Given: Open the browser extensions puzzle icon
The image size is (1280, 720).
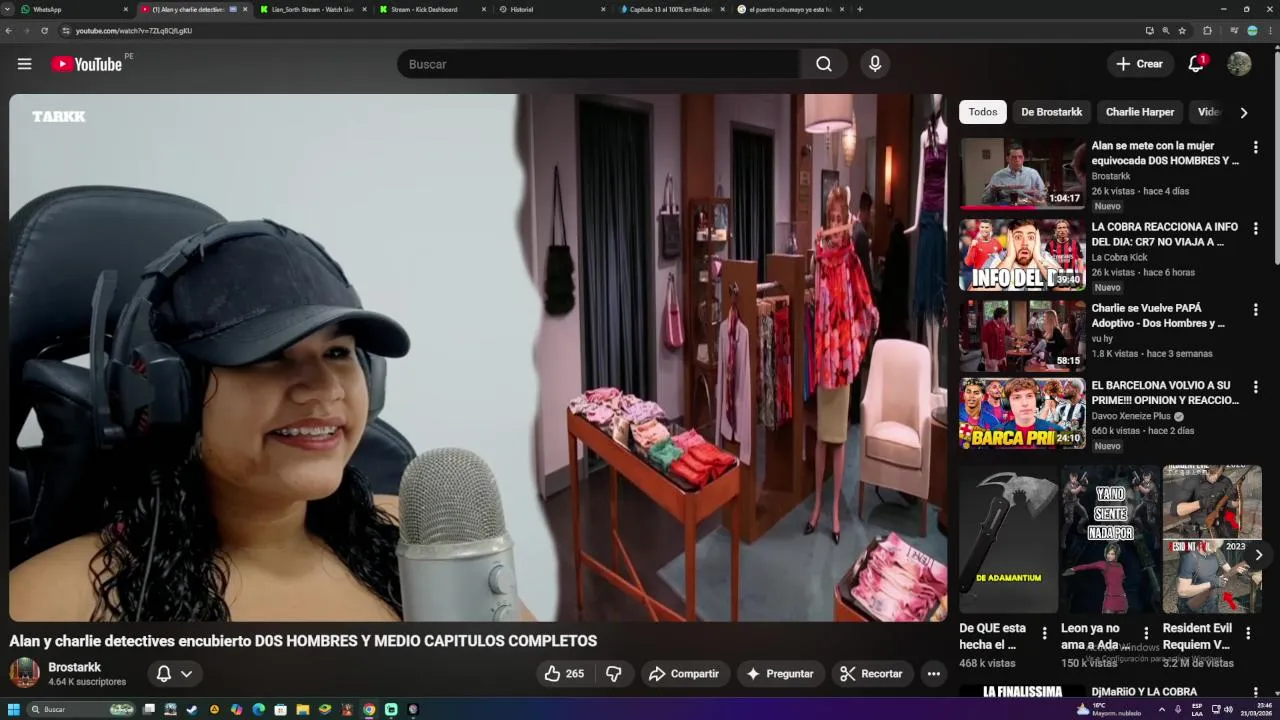Looking at the screenshot, I should pyautogui.click(x=1207, y=31).
